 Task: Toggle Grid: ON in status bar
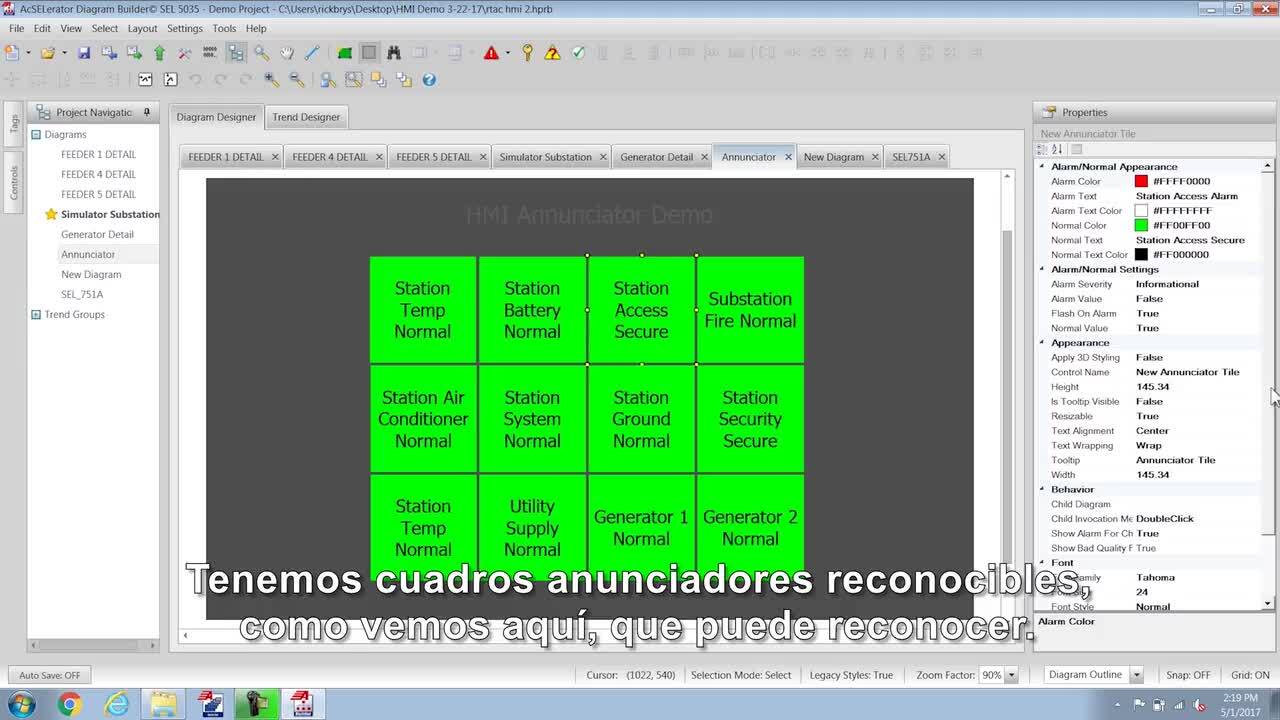point(1250,675)
